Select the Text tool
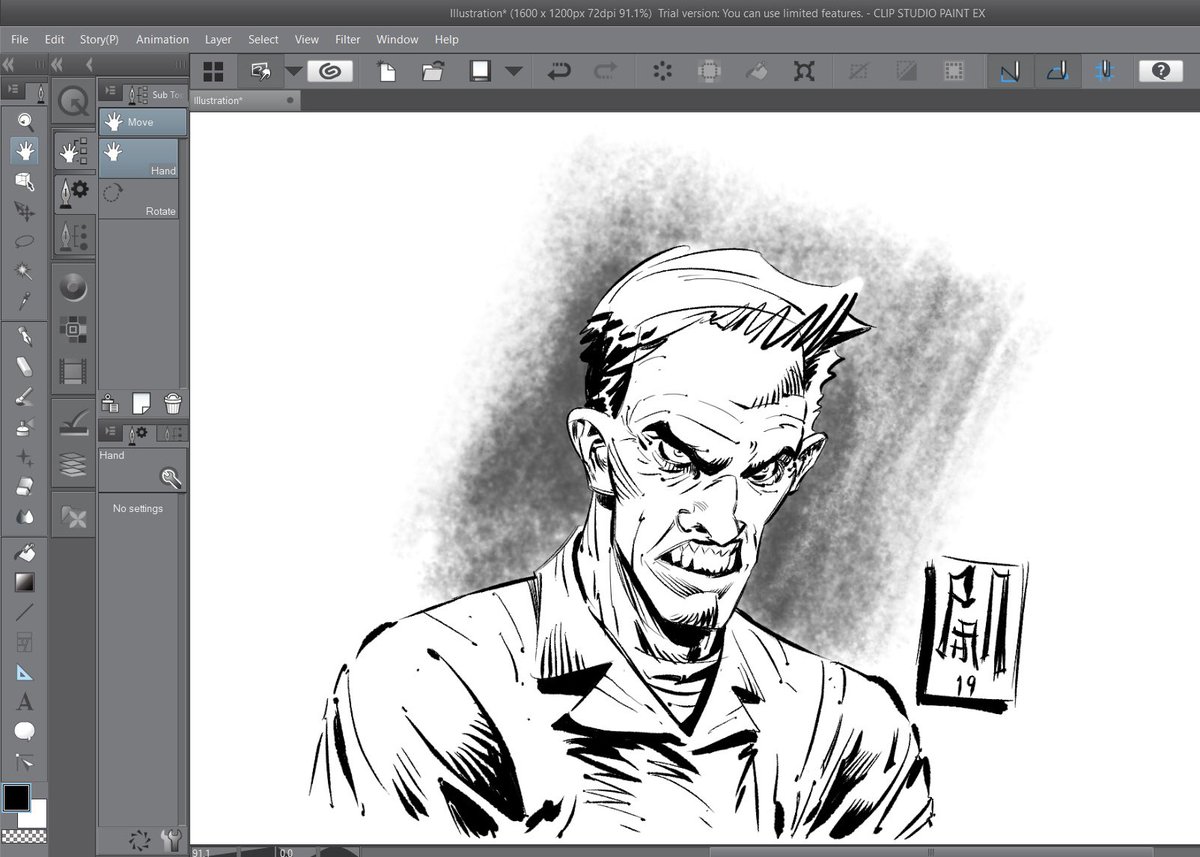1200x857 pixels. click(25, 702)
